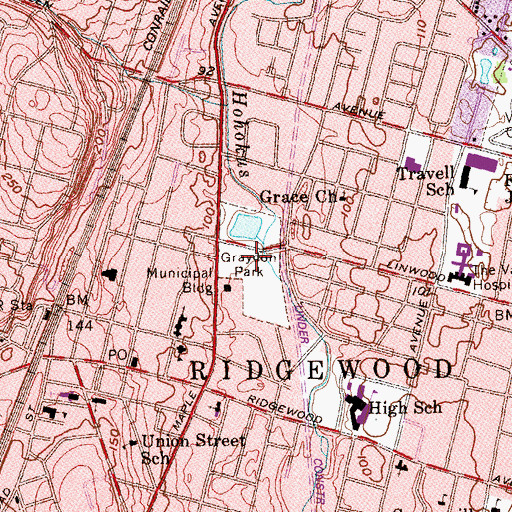
Task: Click the High Sch label
Action: 405,407
